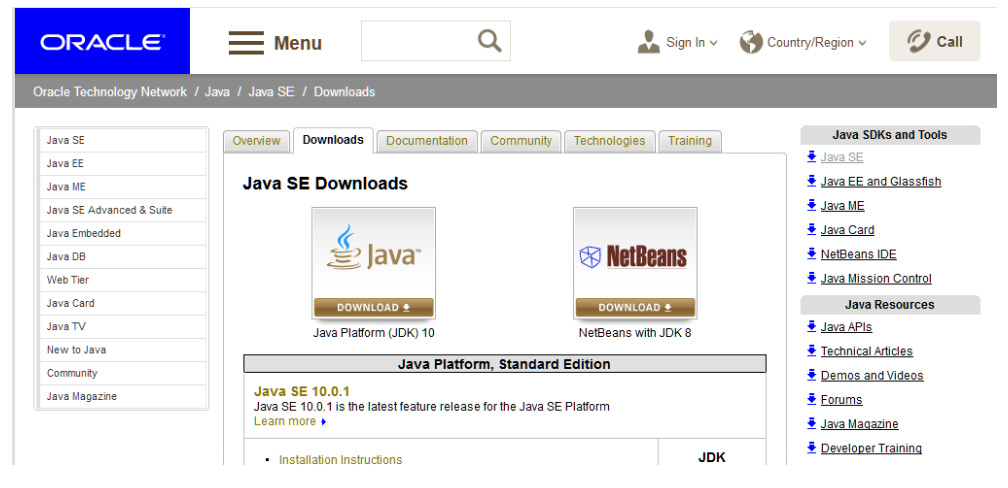
Task: Open Java EE and Glassfish link
Action: click(881, 181)
